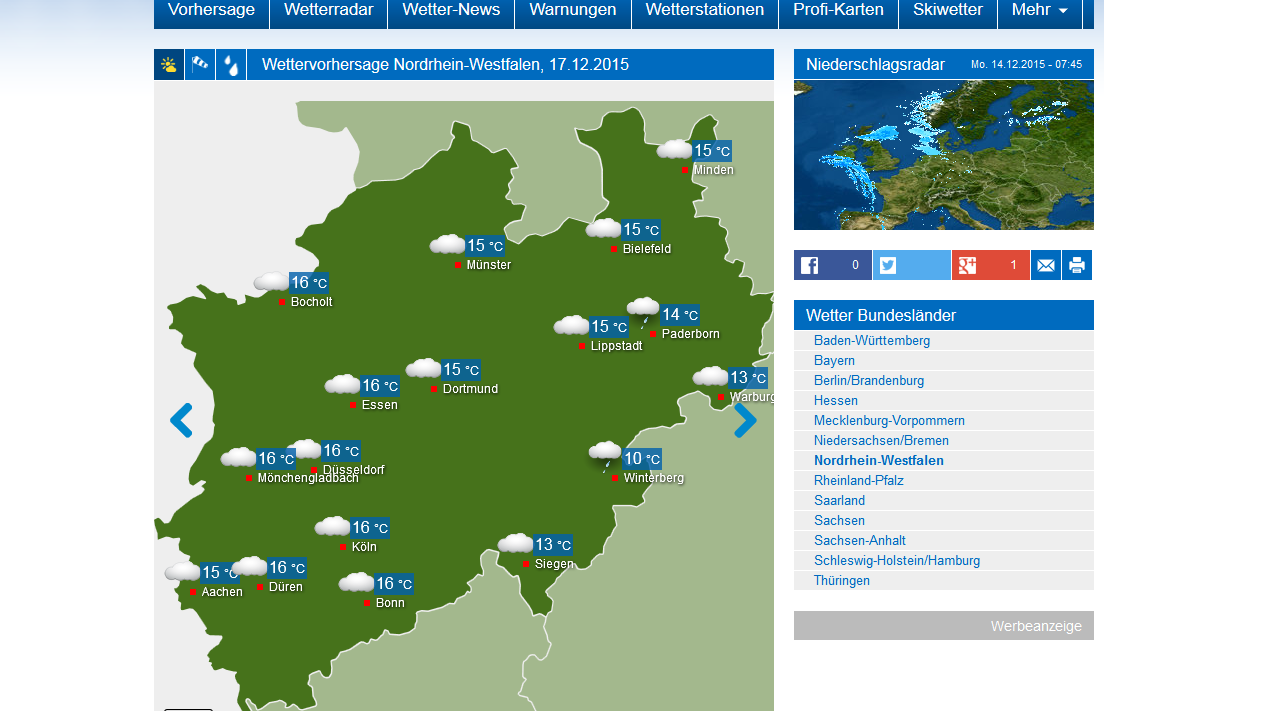Open the Schleswig-Holstein/Hamburg weather link
1264x711 pixels.
pyautogui.click(x=896, y=561)
